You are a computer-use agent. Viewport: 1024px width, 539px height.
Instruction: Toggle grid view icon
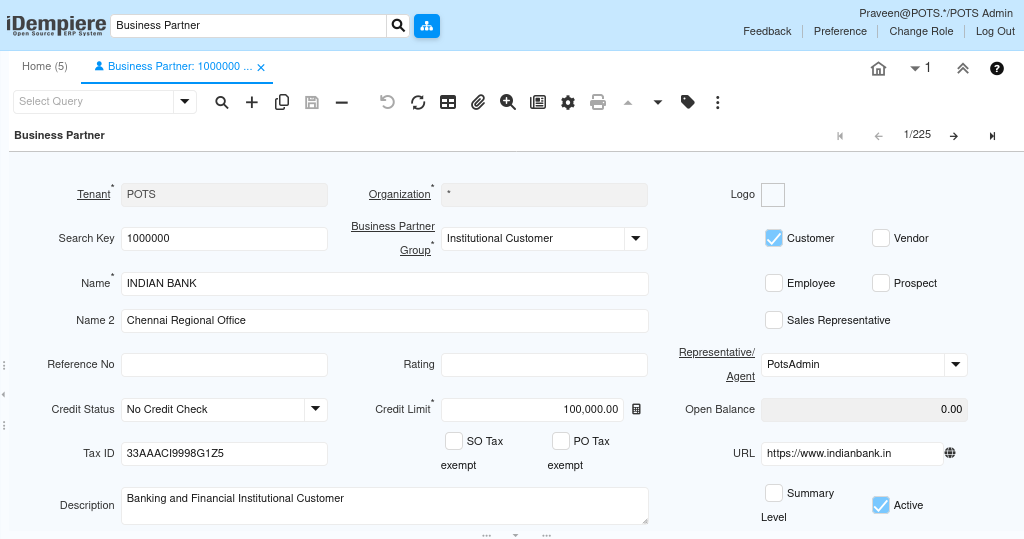pos(448,102)
